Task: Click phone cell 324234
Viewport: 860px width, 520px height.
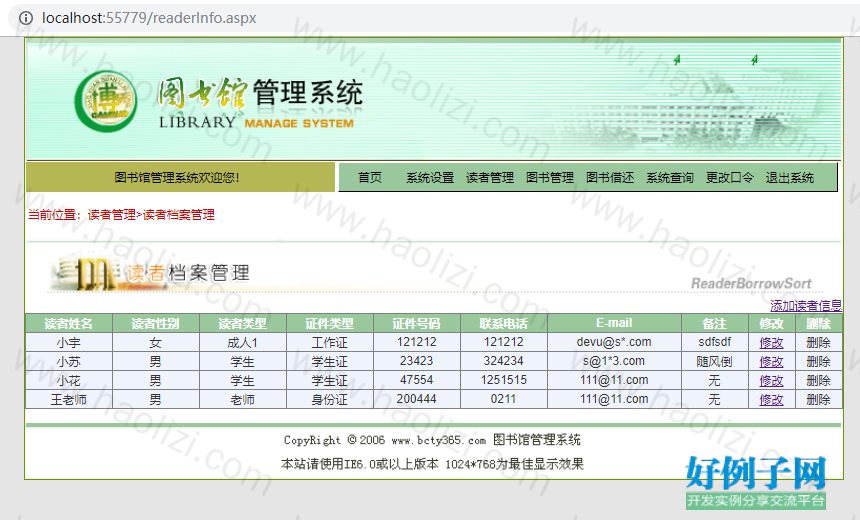Action: (x=503, y=361)
